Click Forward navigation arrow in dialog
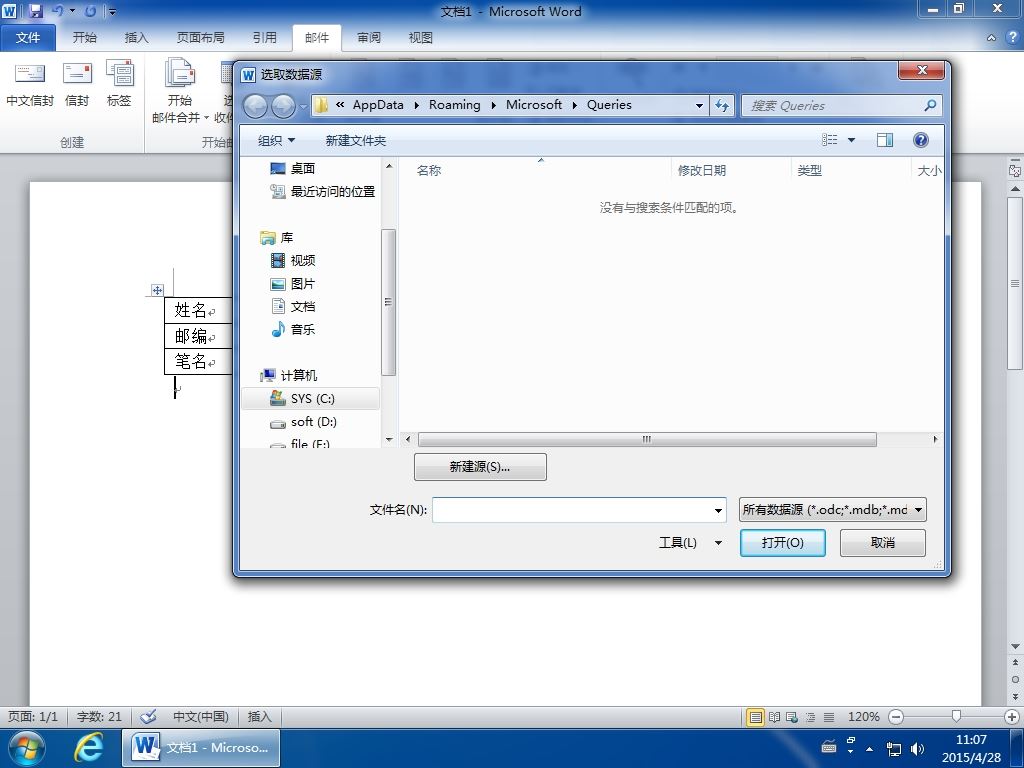 point(283,106)
